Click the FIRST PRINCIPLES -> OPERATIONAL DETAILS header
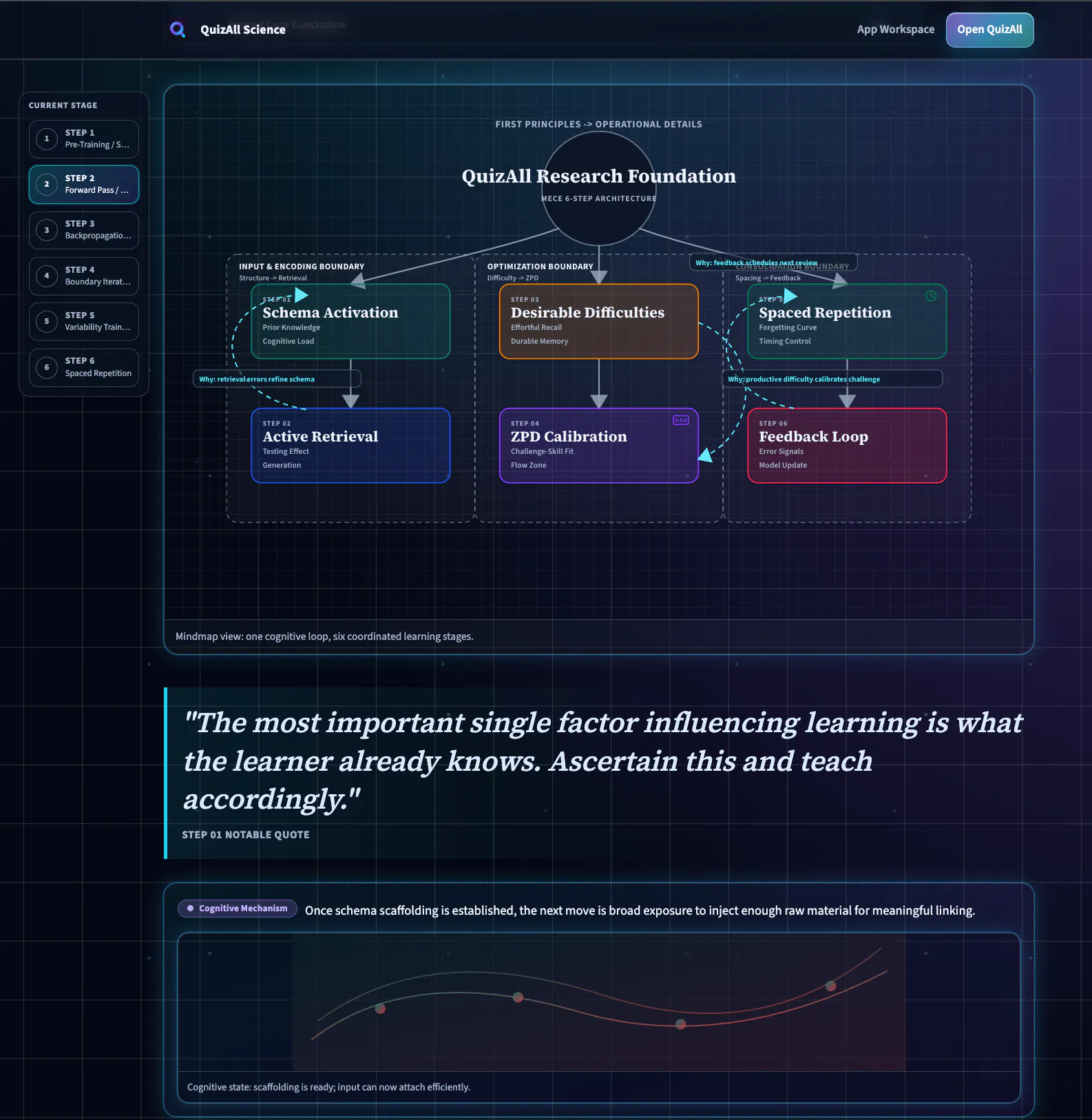1092x1120 pixels. [x=598, y=125]
